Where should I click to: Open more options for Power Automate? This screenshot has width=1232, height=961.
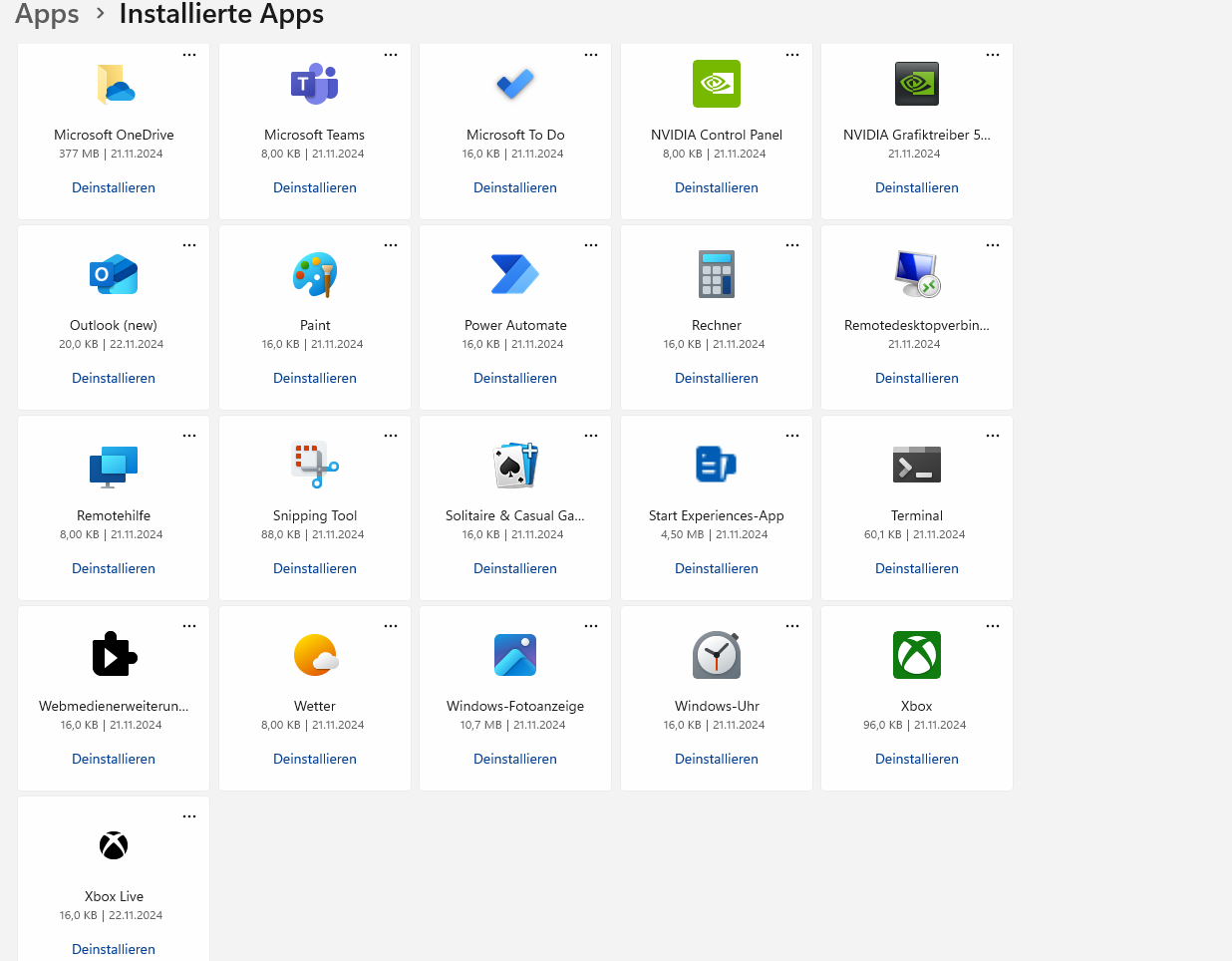(x=591, y=245)
